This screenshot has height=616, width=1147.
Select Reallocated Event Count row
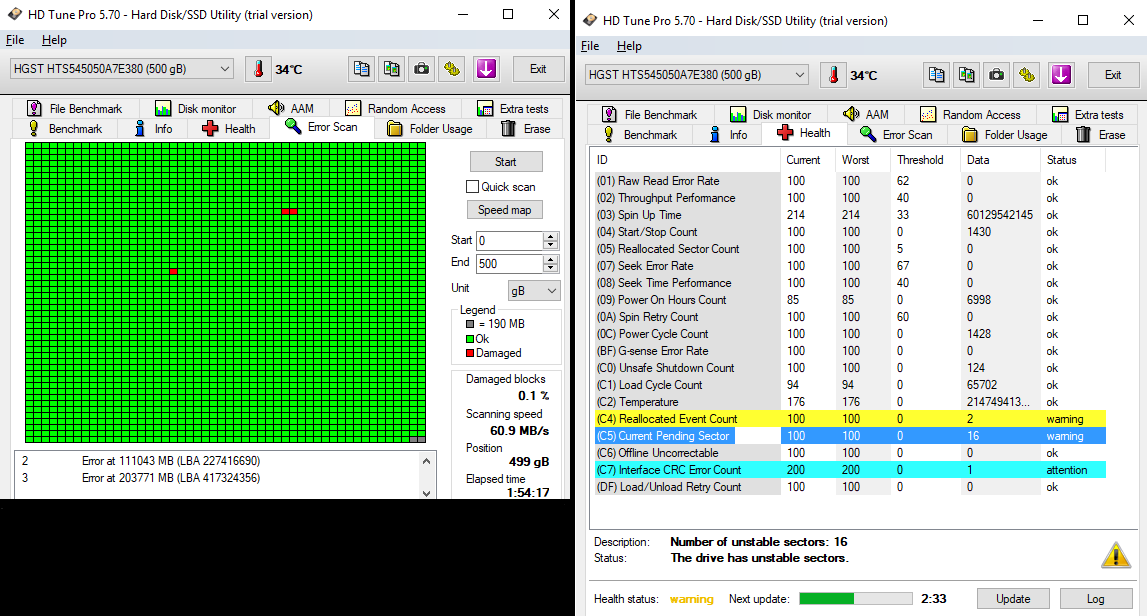pyautogui.click(x=849, y=419)
